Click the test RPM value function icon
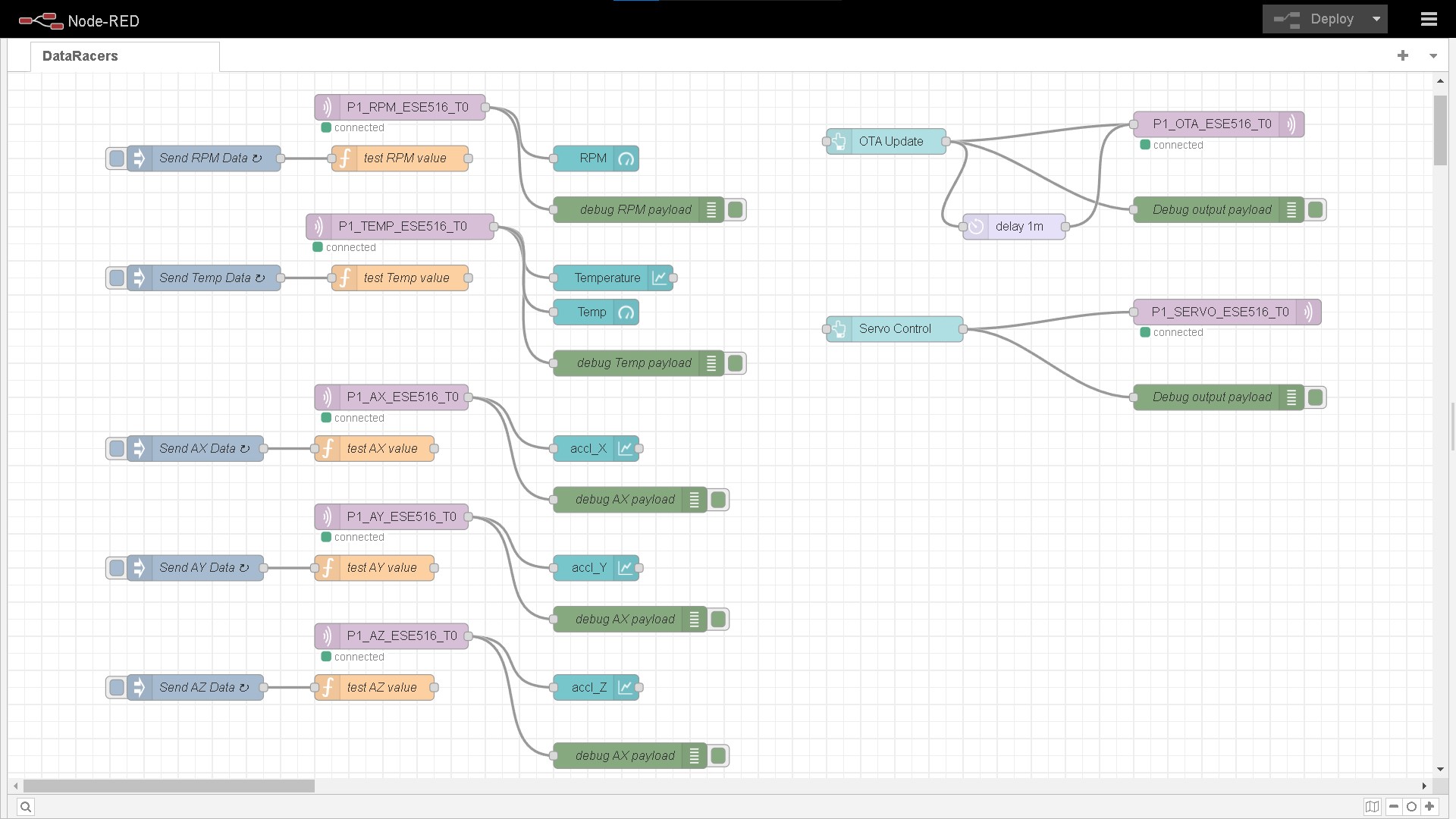 [x=344, y=158]
